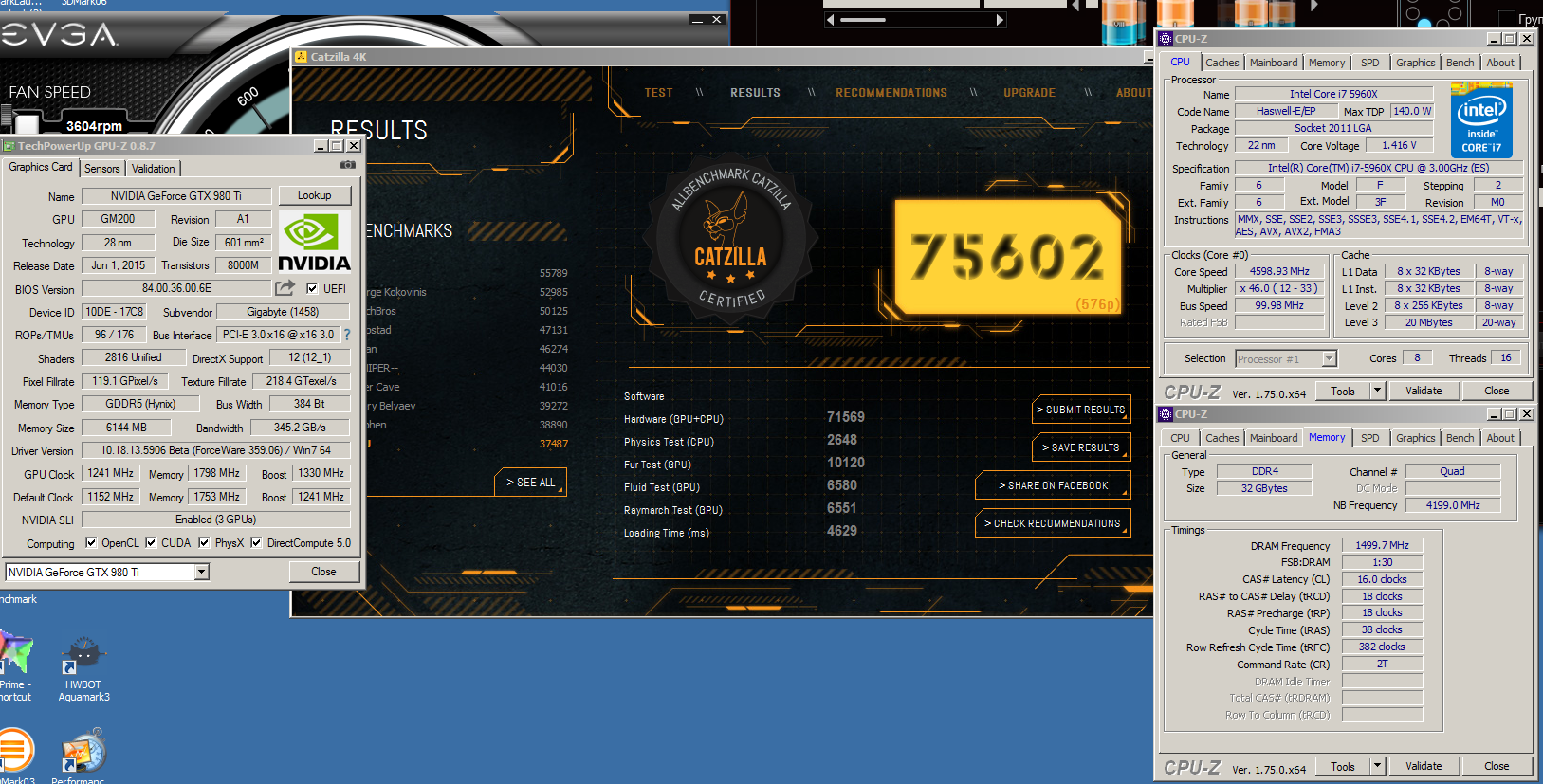
Task: Click the Catzilla certified badge emblem
Action: (x=730, y=239)
